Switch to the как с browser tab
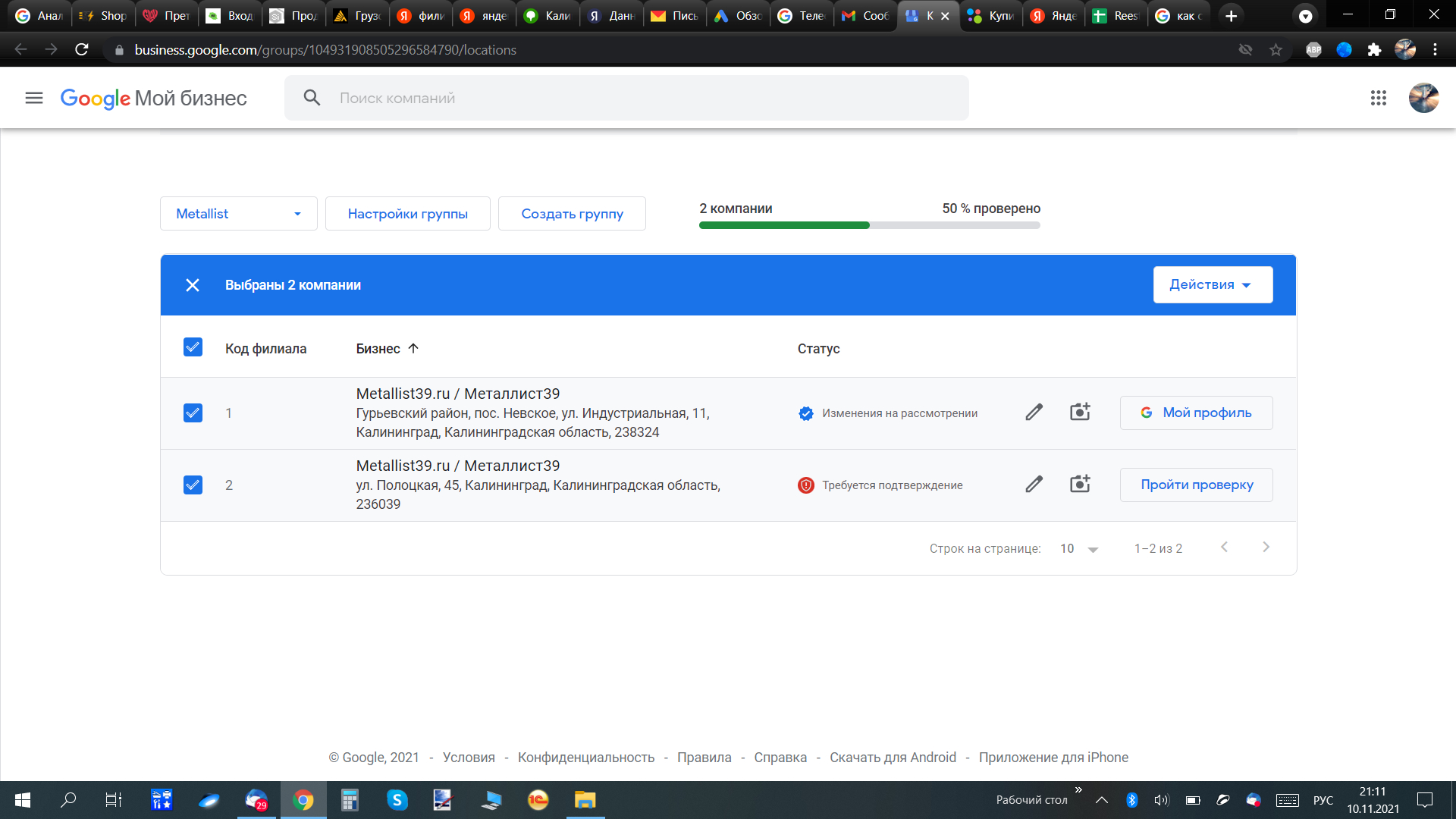Image resolution: width=1456 pixels, height=819 pixels. pos(1179,16)
